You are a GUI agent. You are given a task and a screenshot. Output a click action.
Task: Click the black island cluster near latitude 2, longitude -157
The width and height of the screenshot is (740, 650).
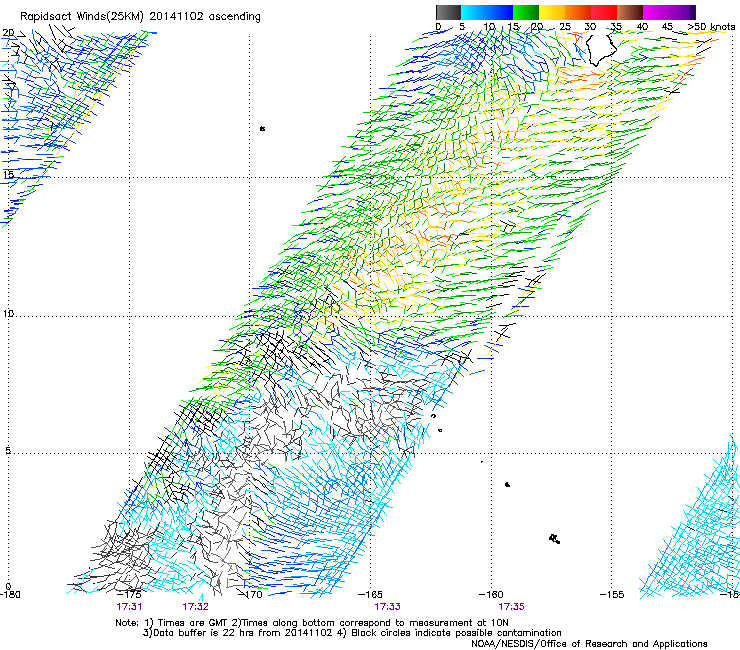pyautogui.click(x=555, y=539)
